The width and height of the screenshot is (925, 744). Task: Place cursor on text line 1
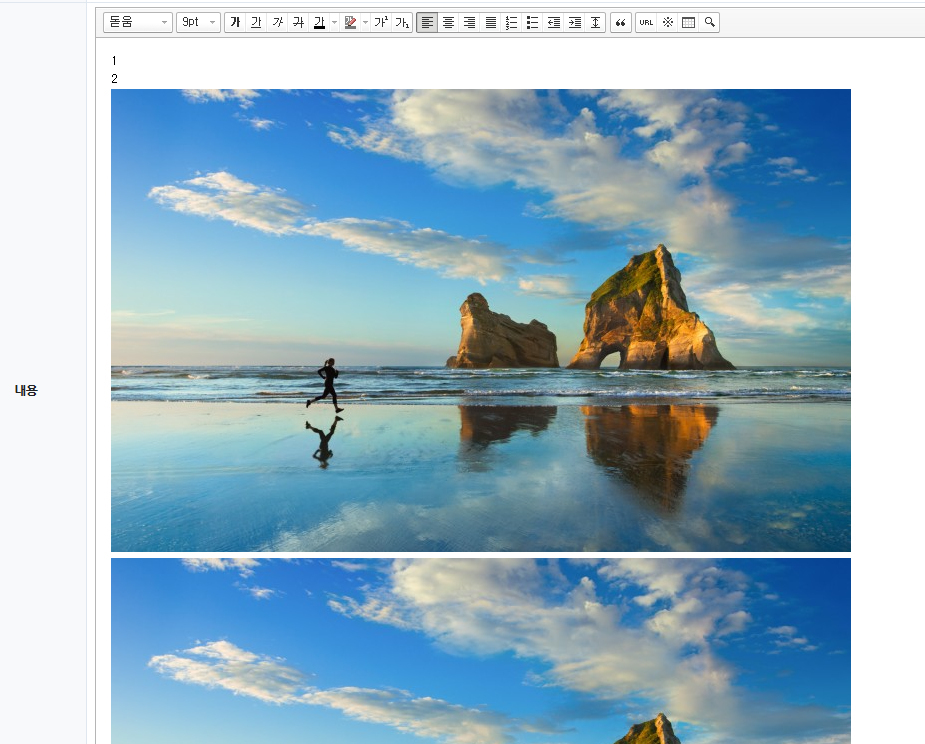point(114,61)
